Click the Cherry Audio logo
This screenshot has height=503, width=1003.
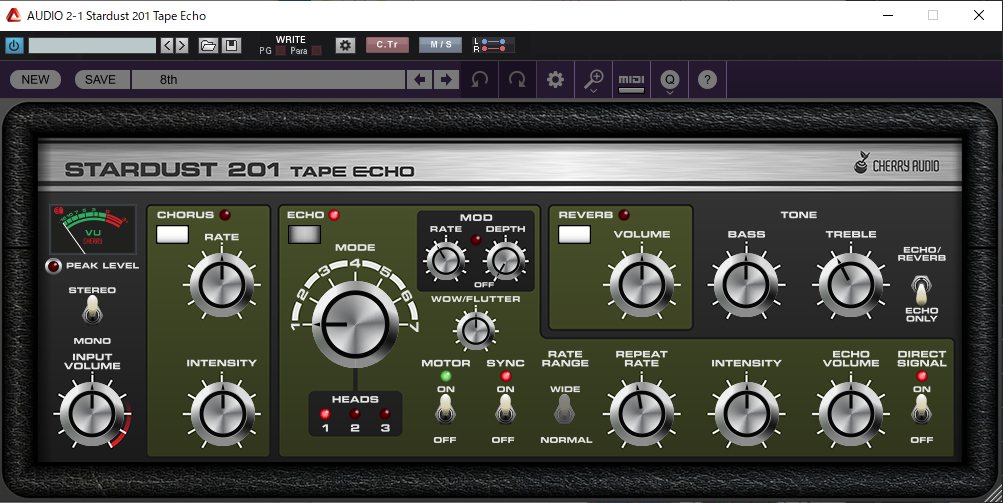pyautogui.click(x=897, y=164)
